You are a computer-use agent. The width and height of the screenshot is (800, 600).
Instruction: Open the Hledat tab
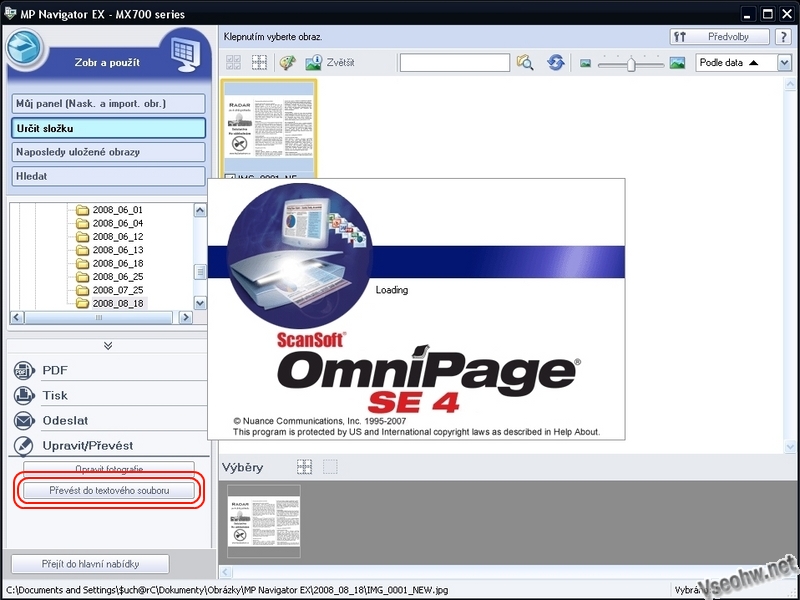(x=108, y=176)
